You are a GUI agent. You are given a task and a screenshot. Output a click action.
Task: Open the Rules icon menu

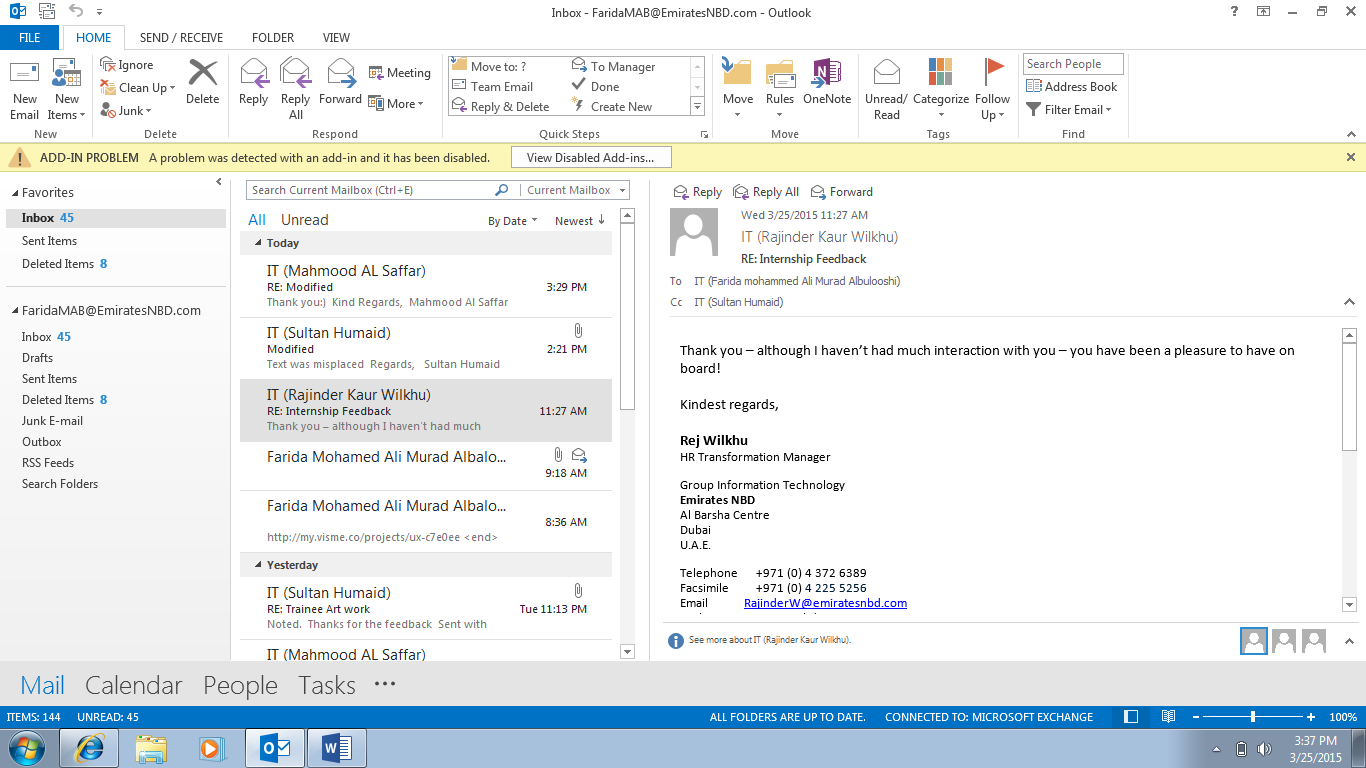780,76
